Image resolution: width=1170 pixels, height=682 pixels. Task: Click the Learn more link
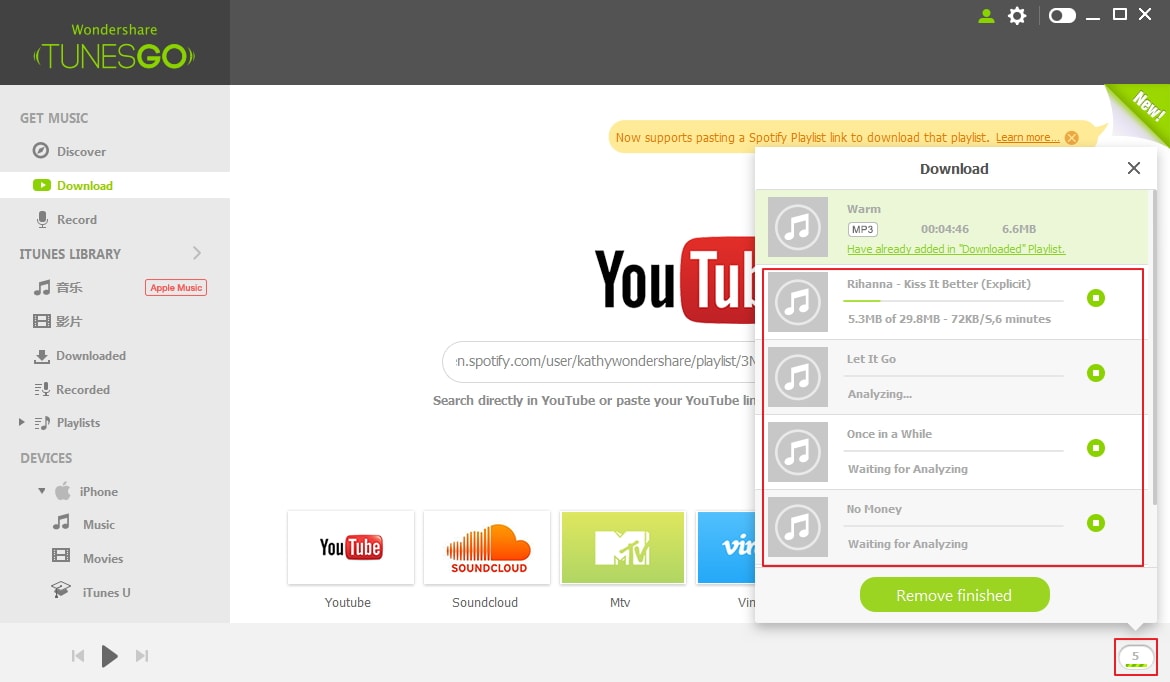coord(1027,137)
